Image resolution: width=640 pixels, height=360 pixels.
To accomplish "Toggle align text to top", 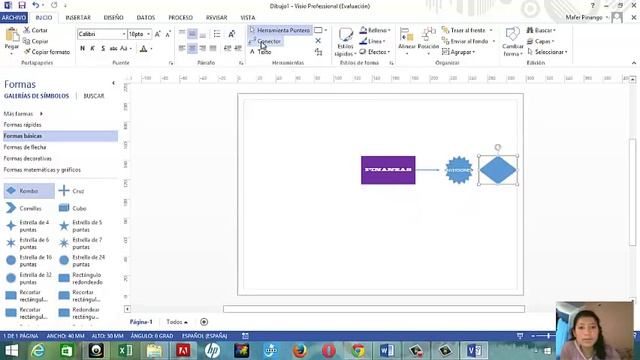I will [182, 34].
